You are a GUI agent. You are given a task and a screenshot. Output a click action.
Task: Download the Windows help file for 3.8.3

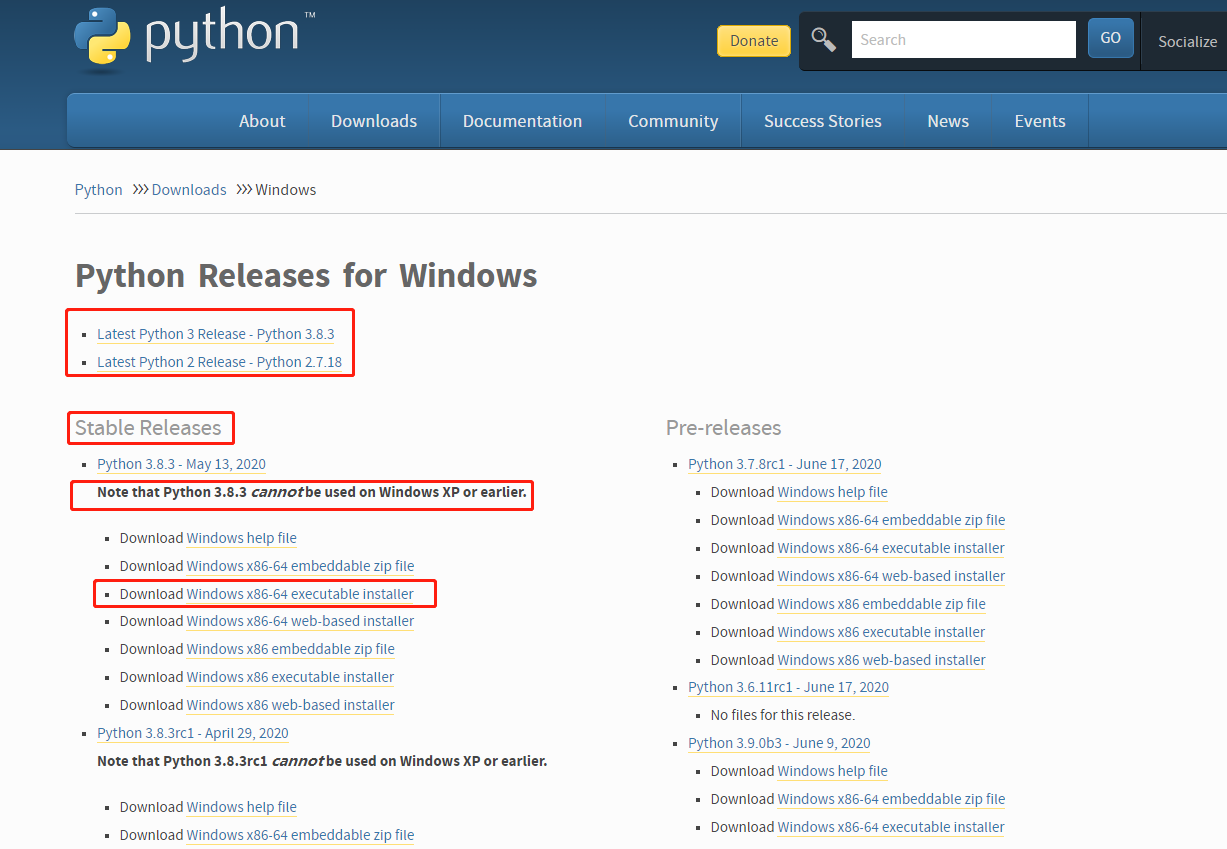coord(241,538)
